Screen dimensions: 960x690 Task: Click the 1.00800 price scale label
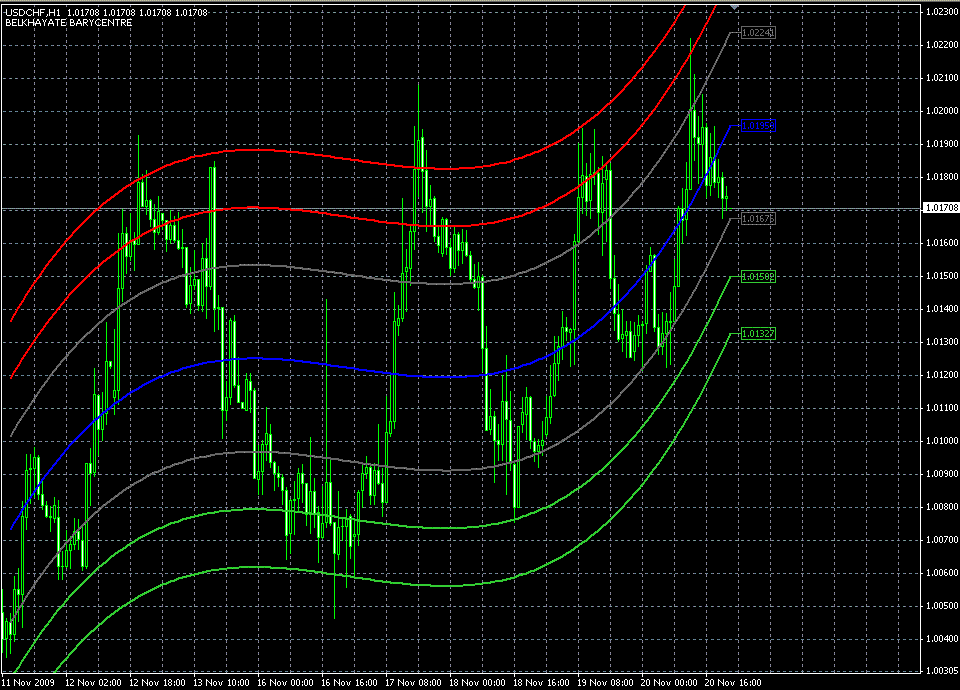(x=942, y=507)
